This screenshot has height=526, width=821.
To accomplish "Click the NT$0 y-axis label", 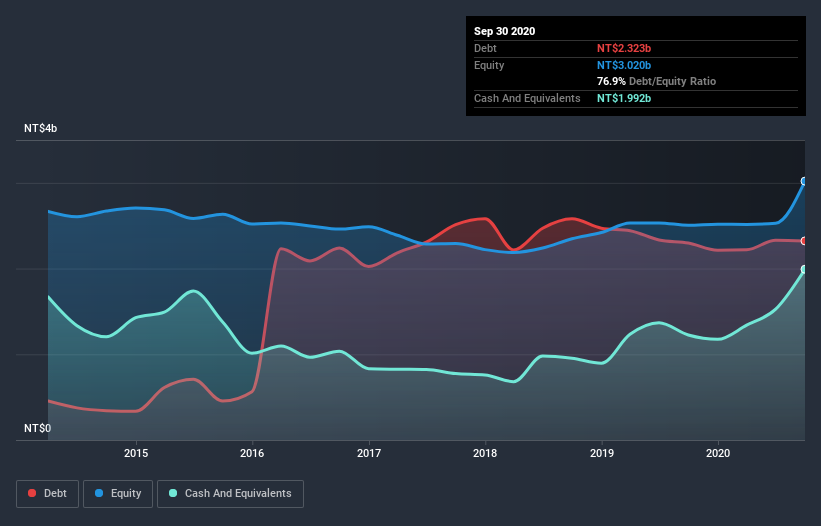I will (38, 428).
